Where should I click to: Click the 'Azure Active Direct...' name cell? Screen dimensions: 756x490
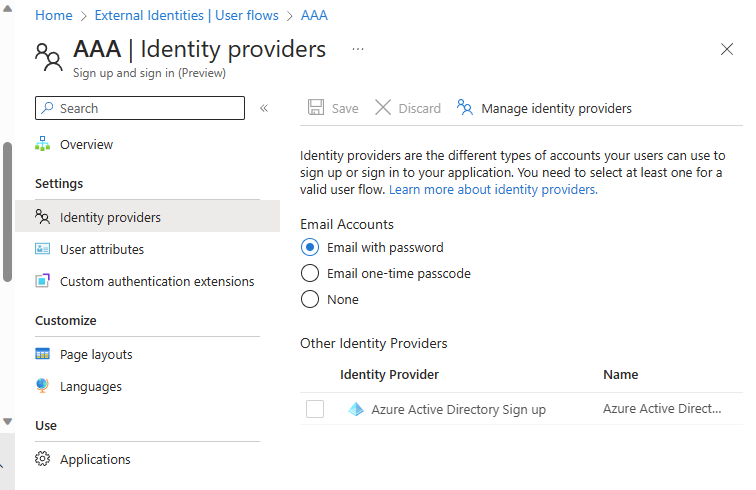click(x=662, y=408)
